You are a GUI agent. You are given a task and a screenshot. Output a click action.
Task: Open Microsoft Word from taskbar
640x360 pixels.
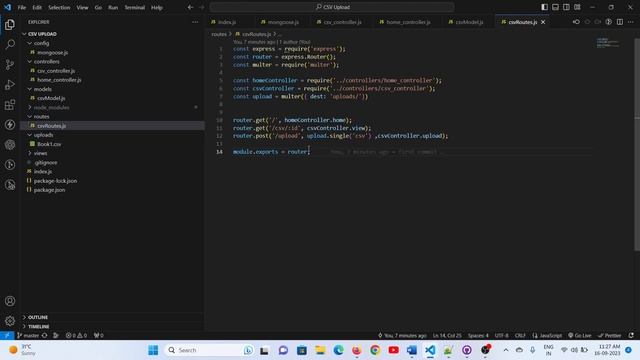pos(411,350)
